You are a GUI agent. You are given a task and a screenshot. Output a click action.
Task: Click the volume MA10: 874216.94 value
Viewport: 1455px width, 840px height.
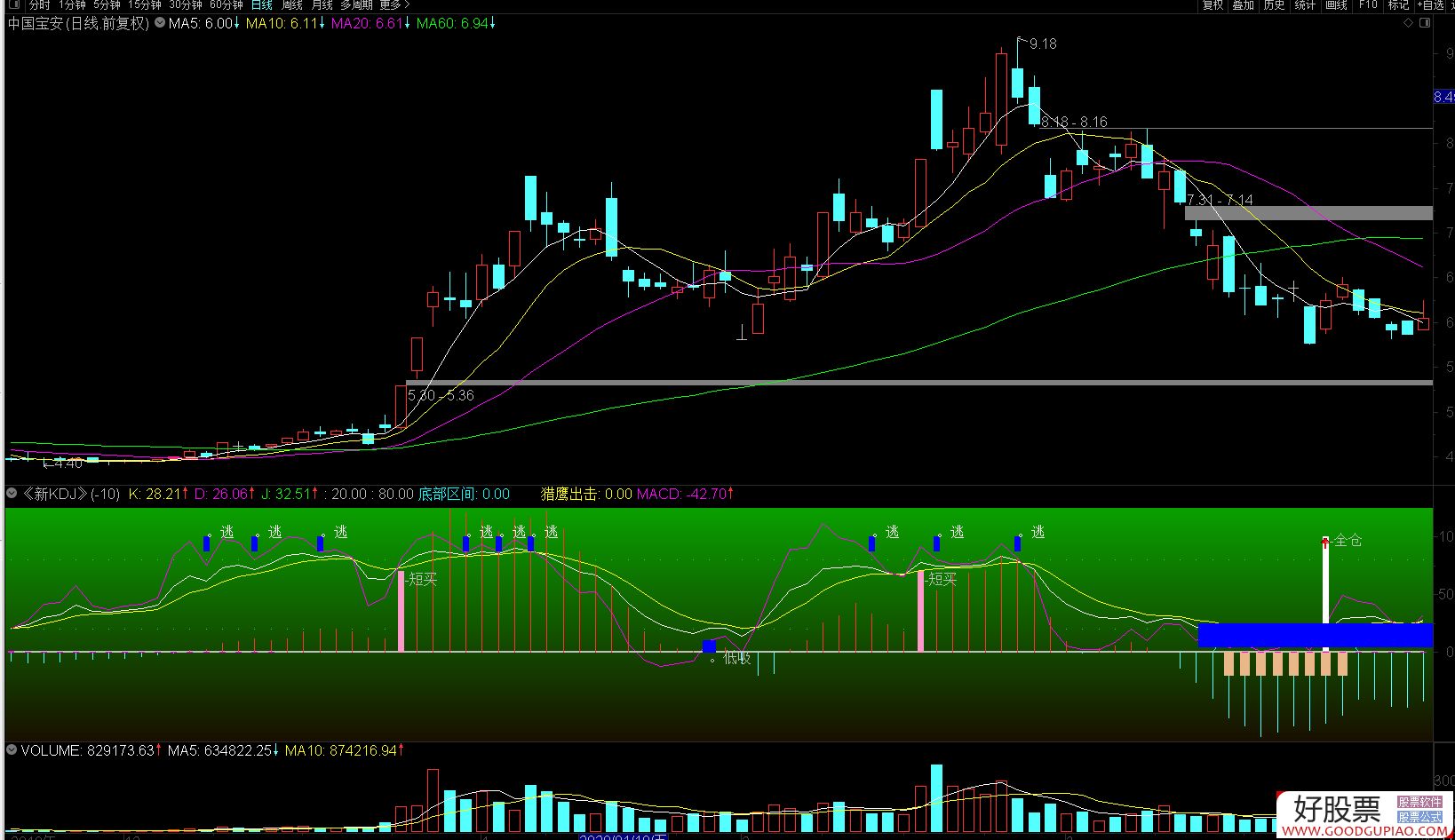point(344,750)
